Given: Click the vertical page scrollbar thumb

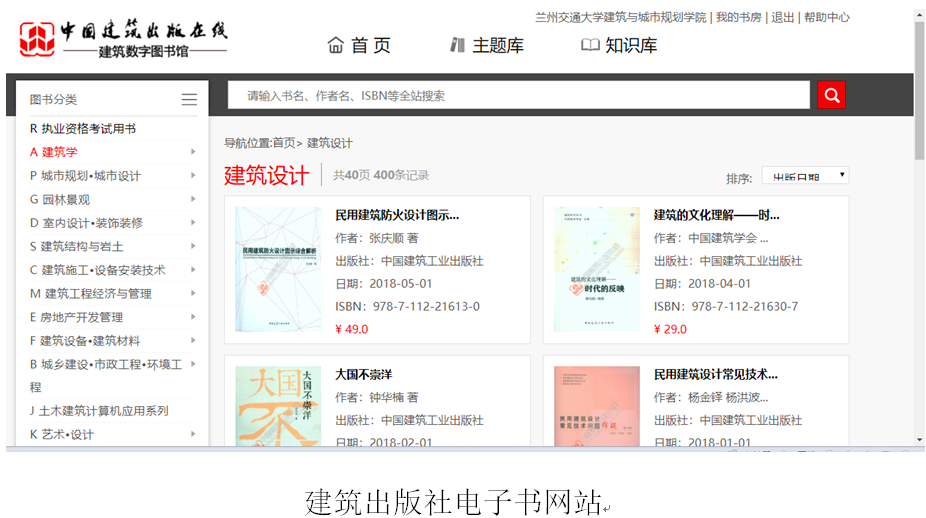Looking at the screenshot, I should (919, 90).
